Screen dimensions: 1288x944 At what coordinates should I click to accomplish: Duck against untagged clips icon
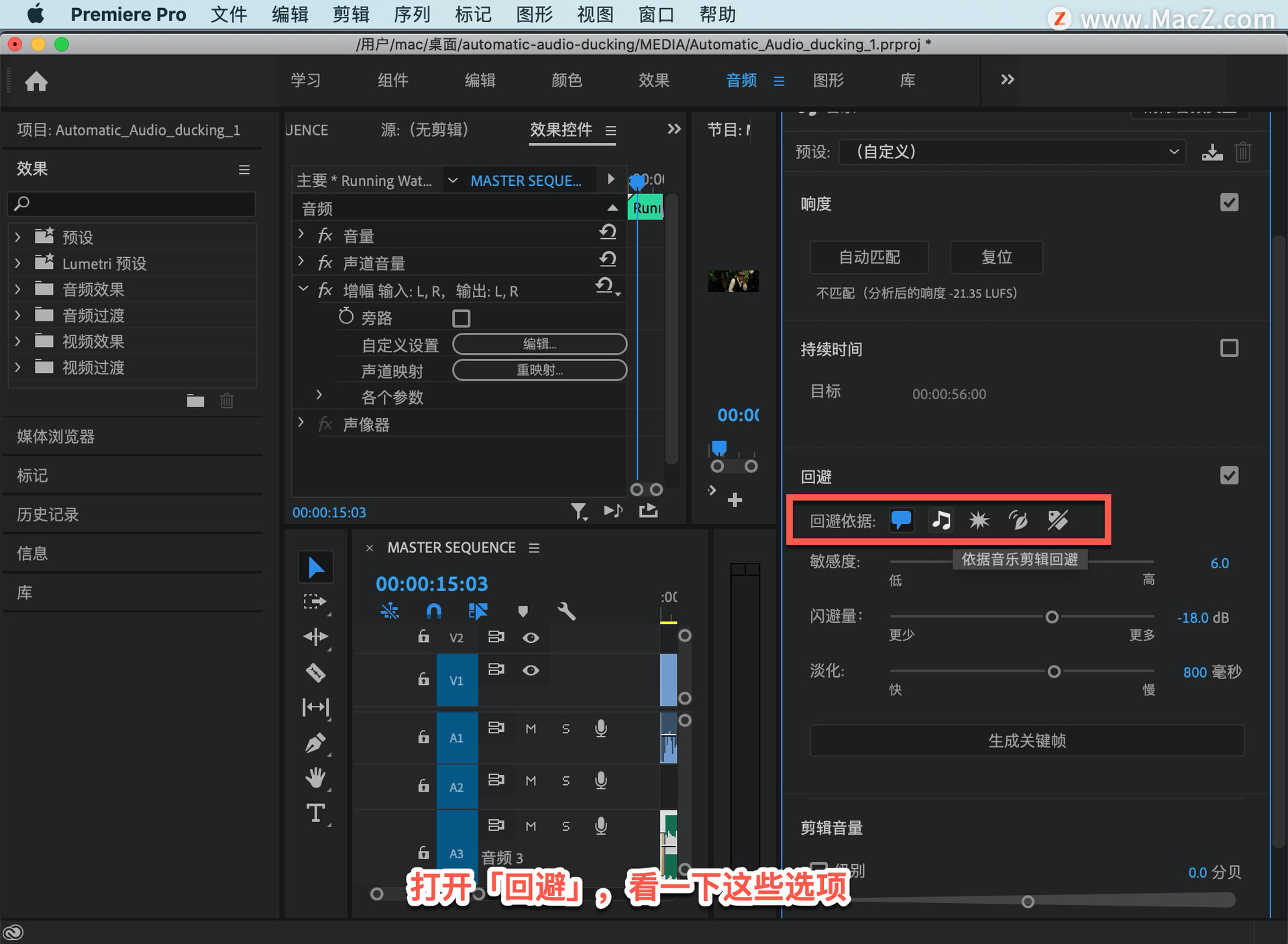pyautogui.click(x=1058, y=520)
